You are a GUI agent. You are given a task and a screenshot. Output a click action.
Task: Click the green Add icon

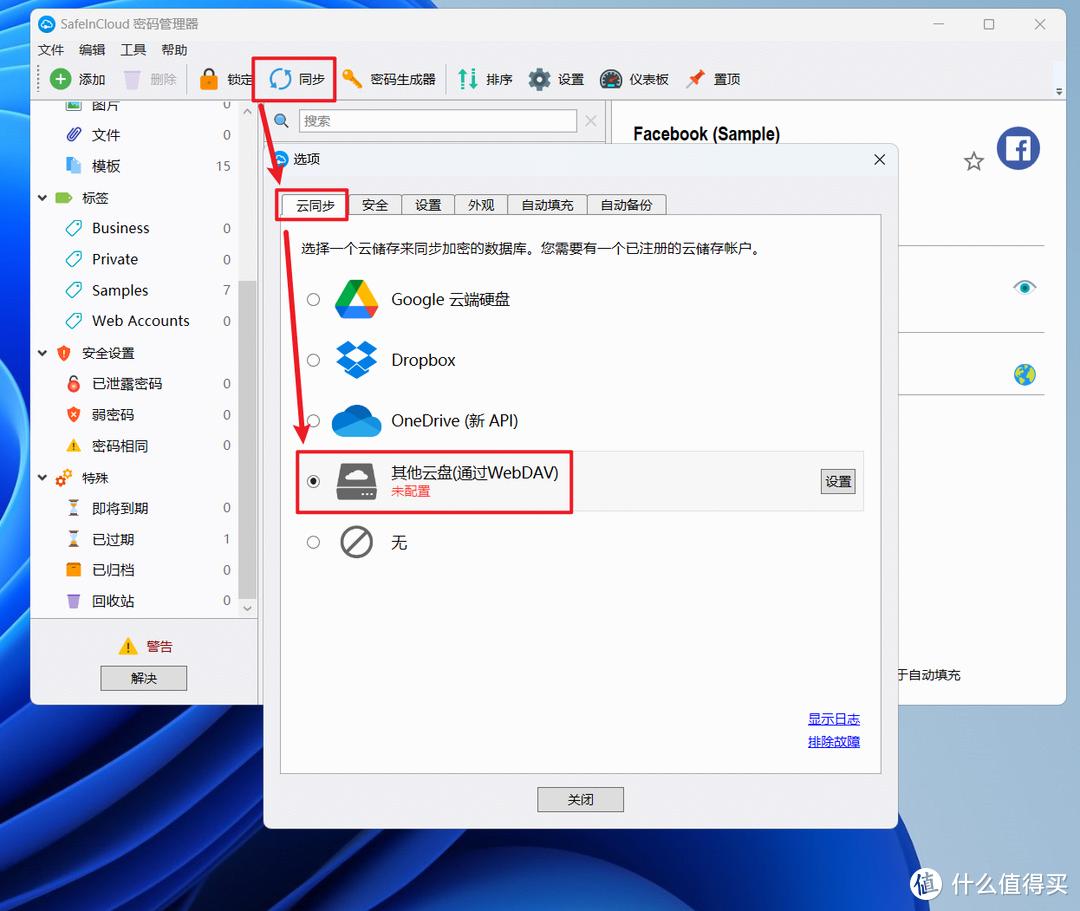[61, 79]
